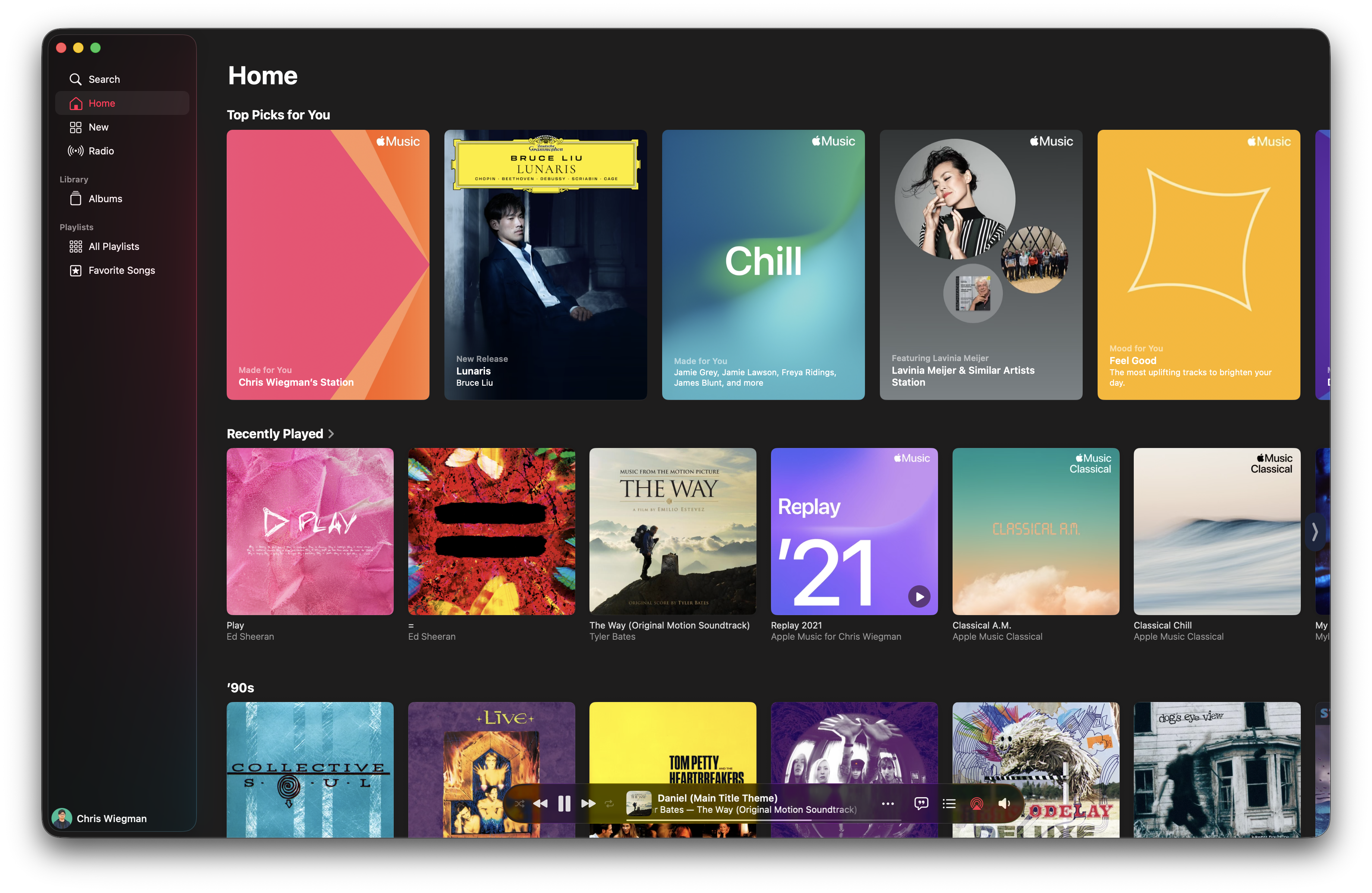
Task: Click Apple Music for Chris Wiegman link
Action: (x=835, y=636)
